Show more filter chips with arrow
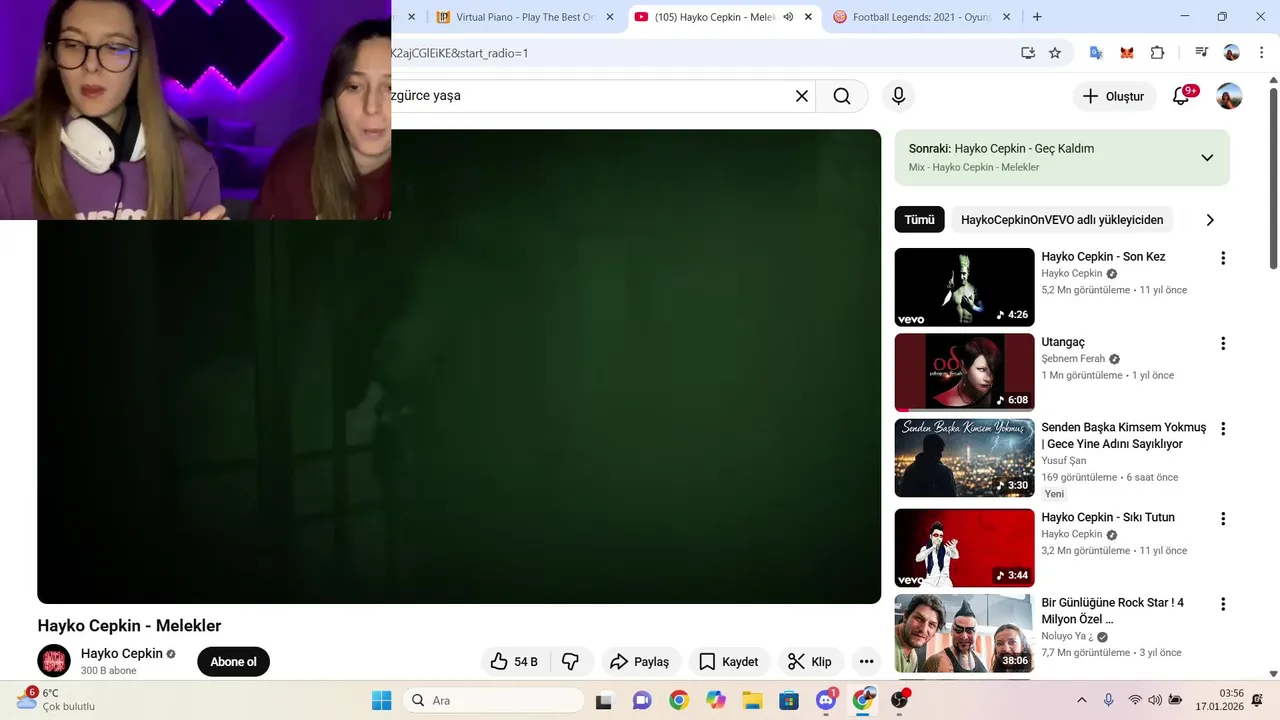Image resolution: width=1280 pixels, height=720 pixels. click(x=1210, y=220)
